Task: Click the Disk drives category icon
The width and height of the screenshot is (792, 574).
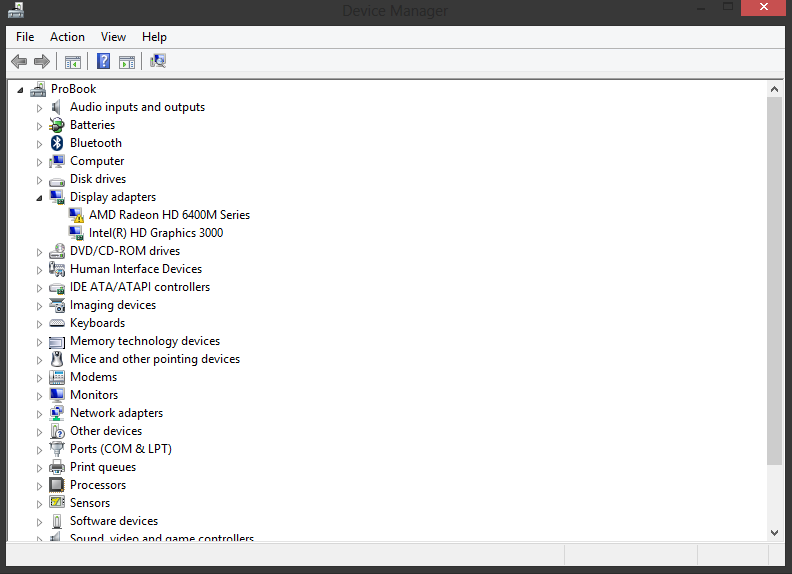Action: (57, 180)
